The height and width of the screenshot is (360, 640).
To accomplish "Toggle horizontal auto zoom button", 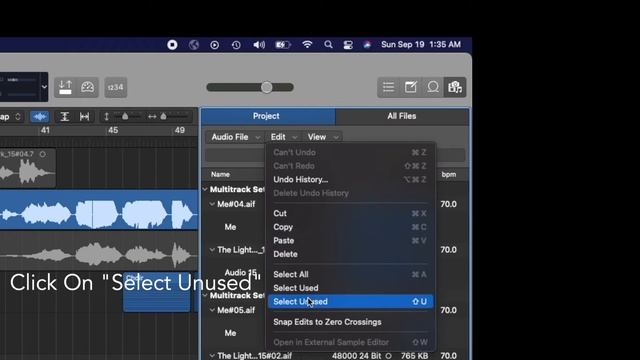I will tap(84, 117).
